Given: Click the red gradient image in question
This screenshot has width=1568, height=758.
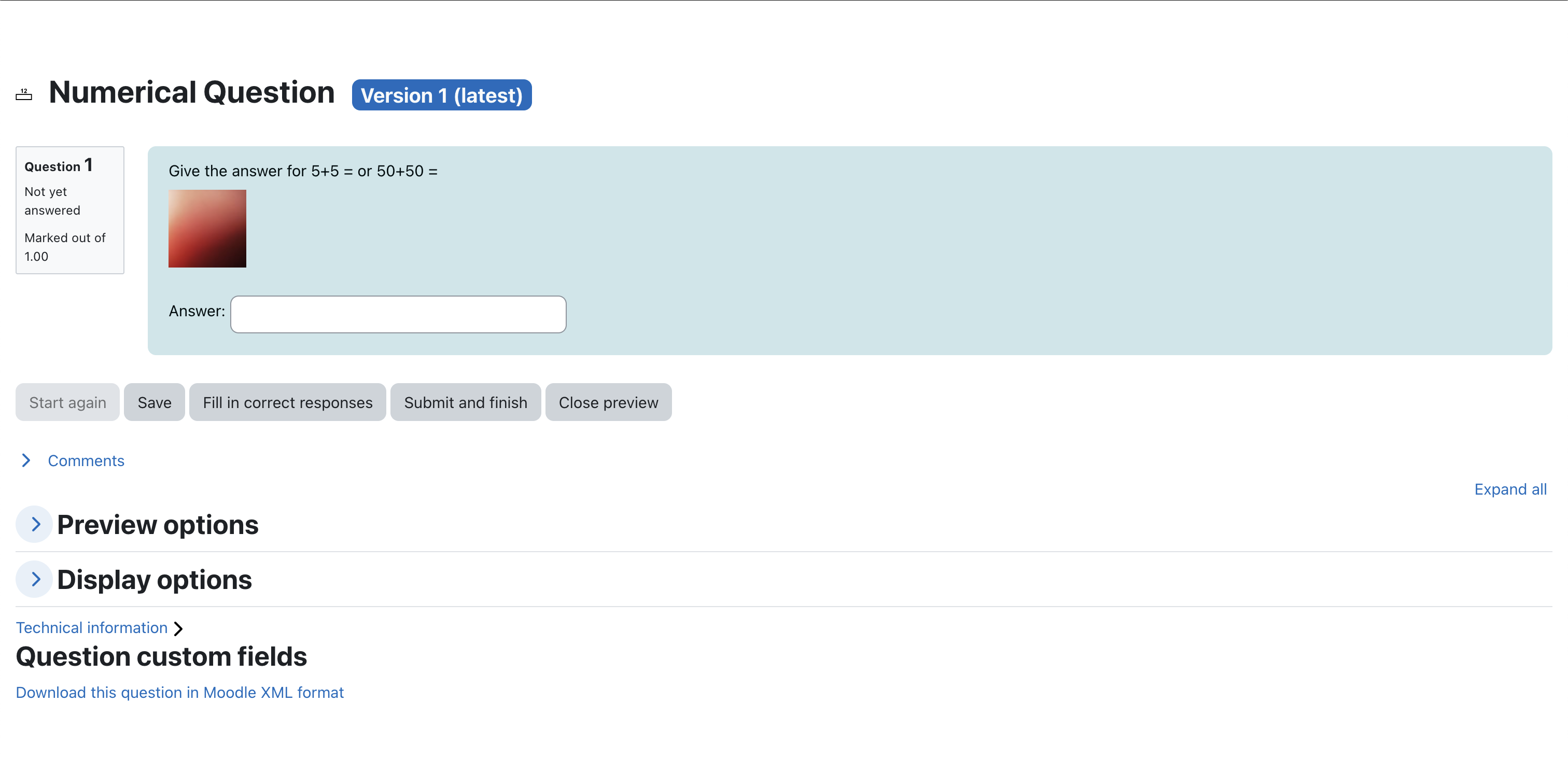Looking at the screenshot, I should (x=207, y=228).
